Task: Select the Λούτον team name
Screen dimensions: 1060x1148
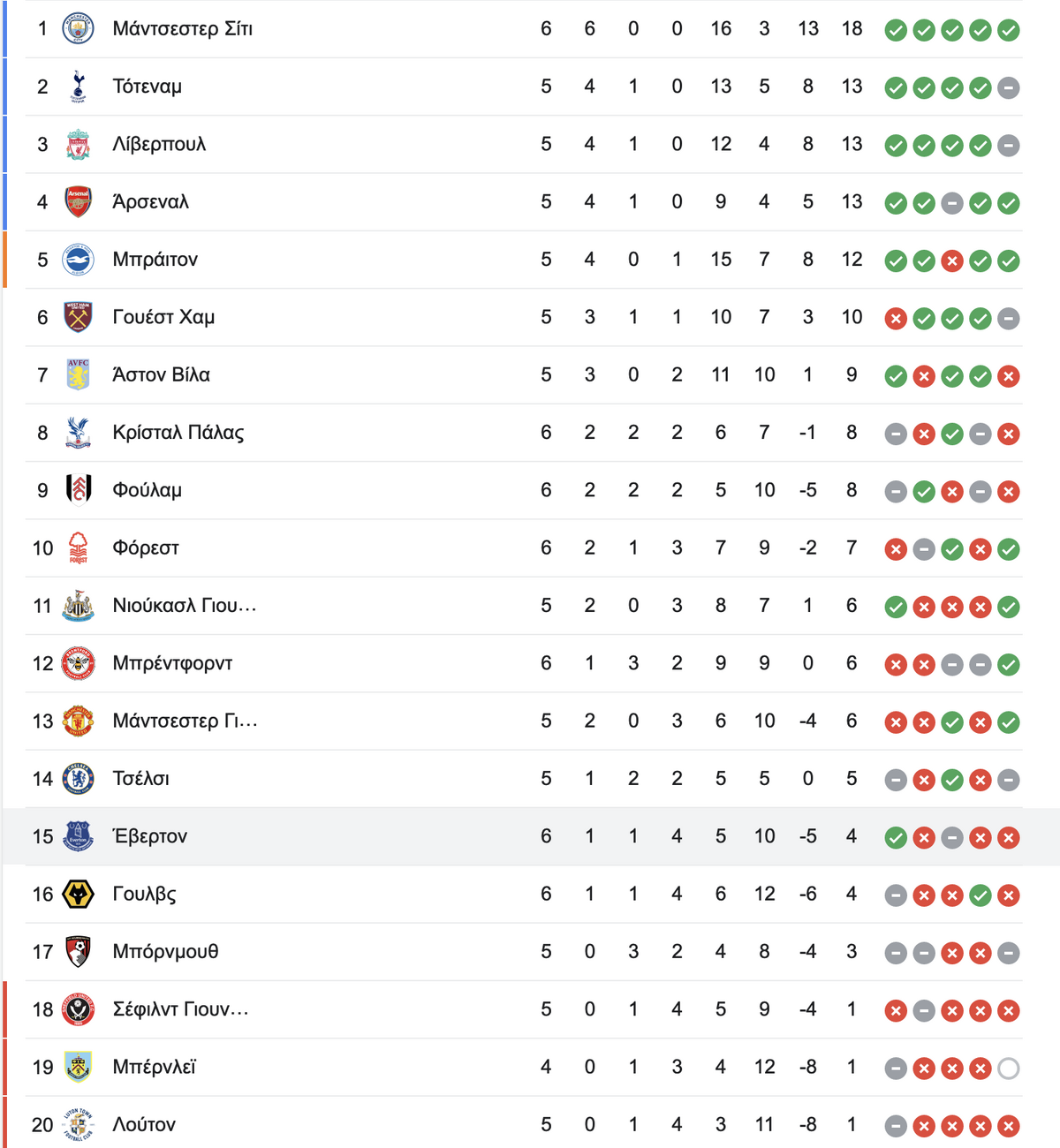Action: 144,1125
